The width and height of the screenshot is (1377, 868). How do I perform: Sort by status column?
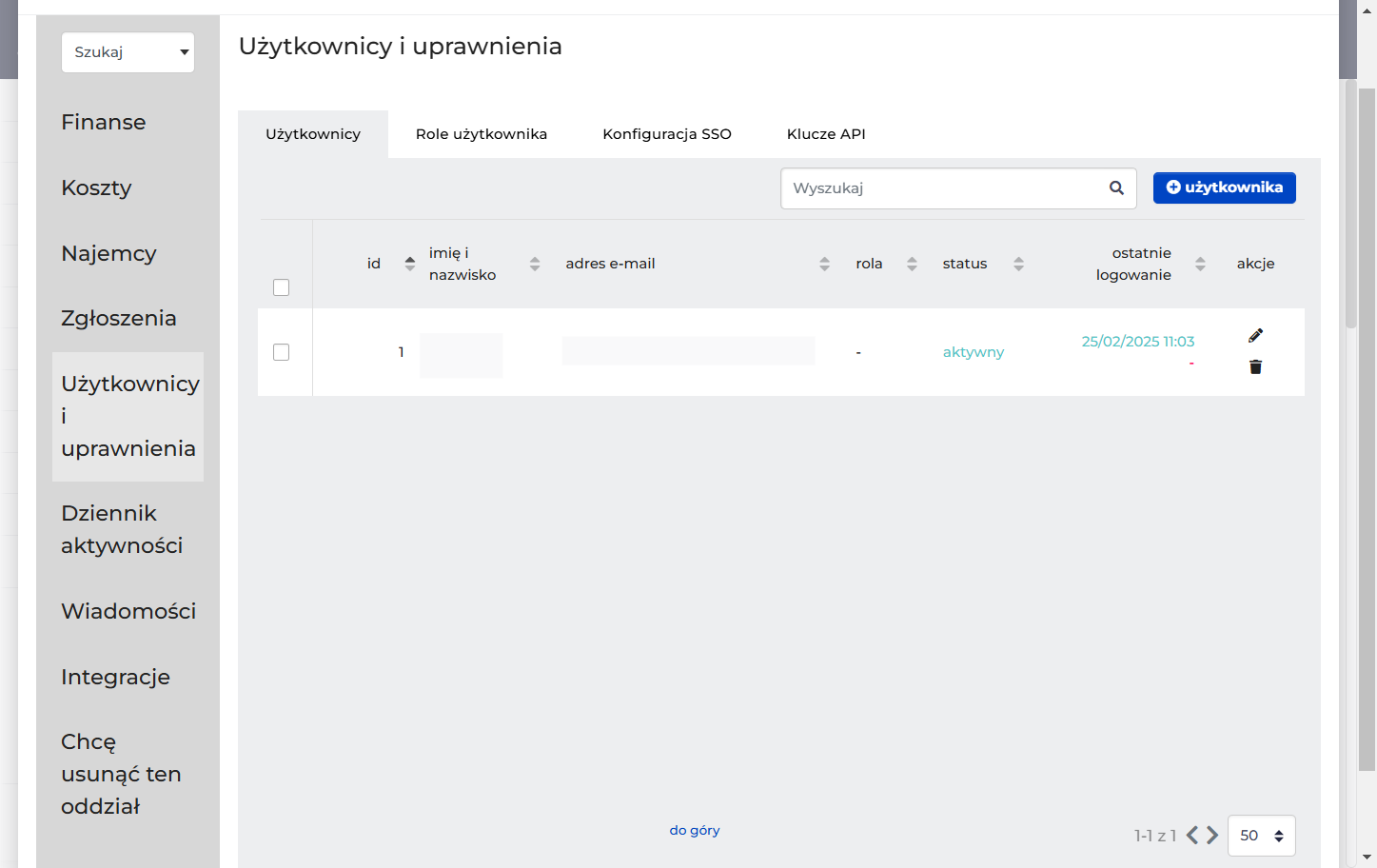1018,264
